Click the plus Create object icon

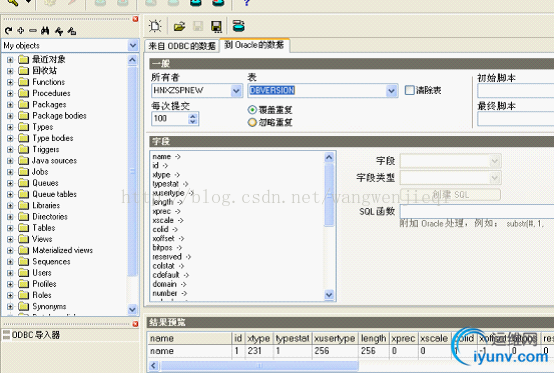pos(20,31)
